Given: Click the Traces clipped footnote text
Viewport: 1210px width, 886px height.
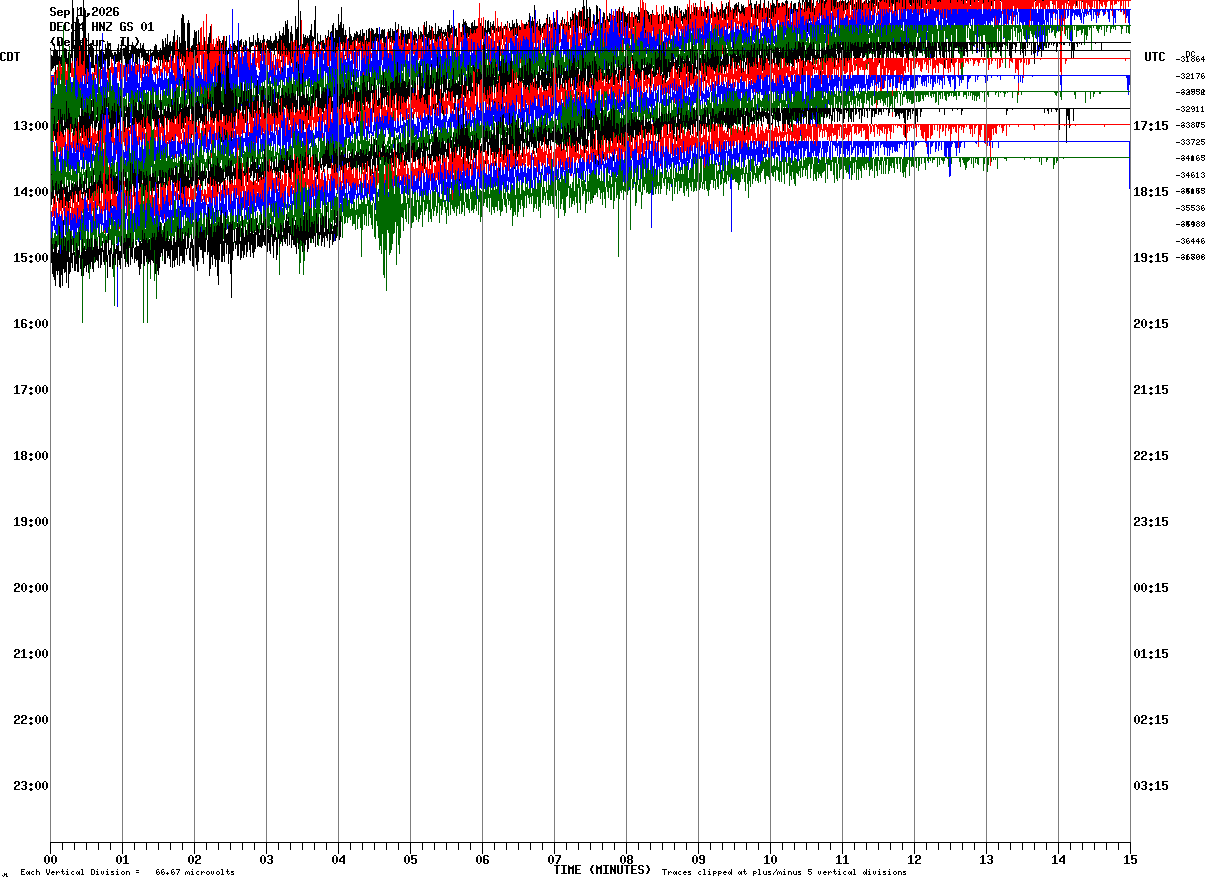Looking at the screenshot, I should [784, 873].
